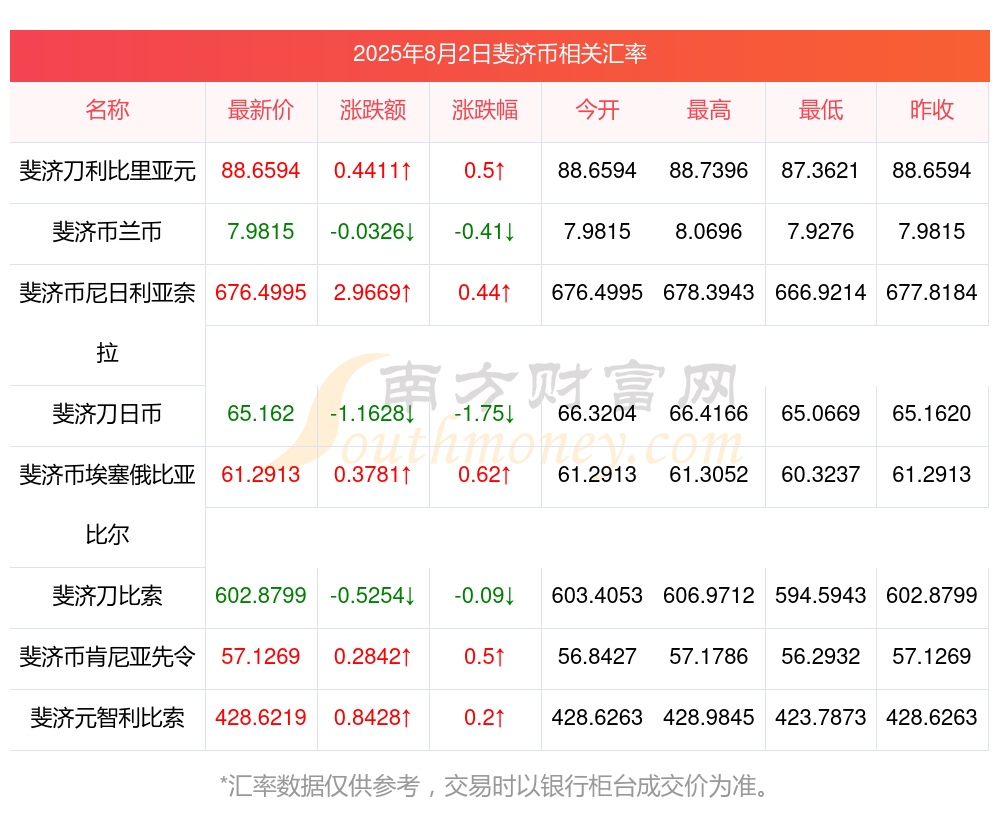Image resolution: width=1000 pixels, height=817 pixels.
Task: Click lowest value 594.5943
Action: (x=821, y=595)
